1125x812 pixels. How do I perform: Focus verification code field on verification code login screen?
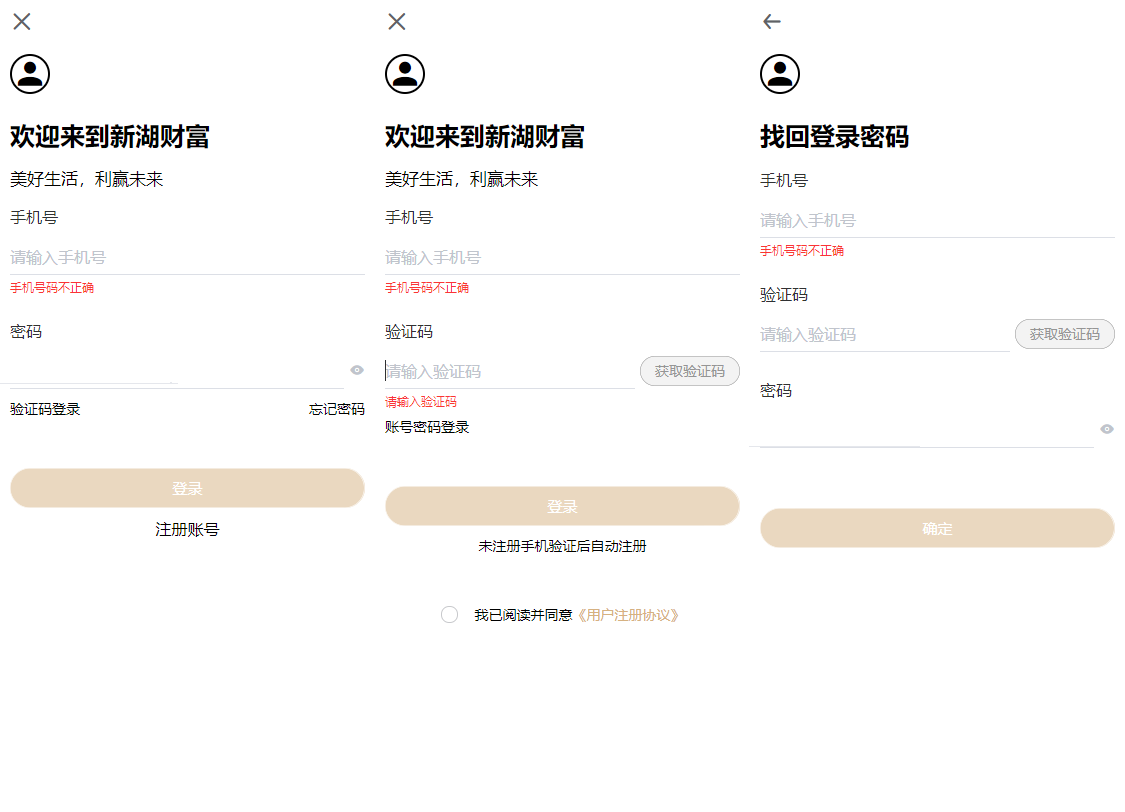point(509,372)
